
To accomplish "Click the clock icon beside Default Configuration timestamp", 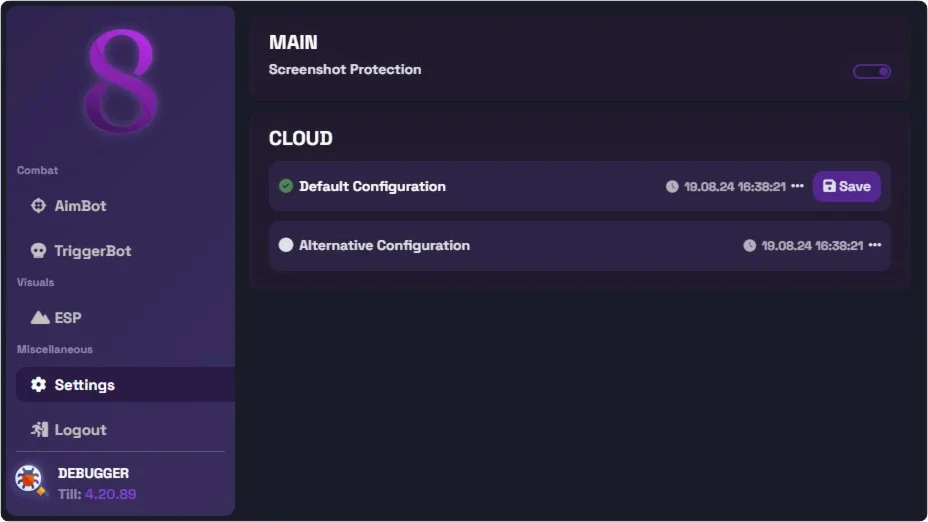I will [672, 186].
